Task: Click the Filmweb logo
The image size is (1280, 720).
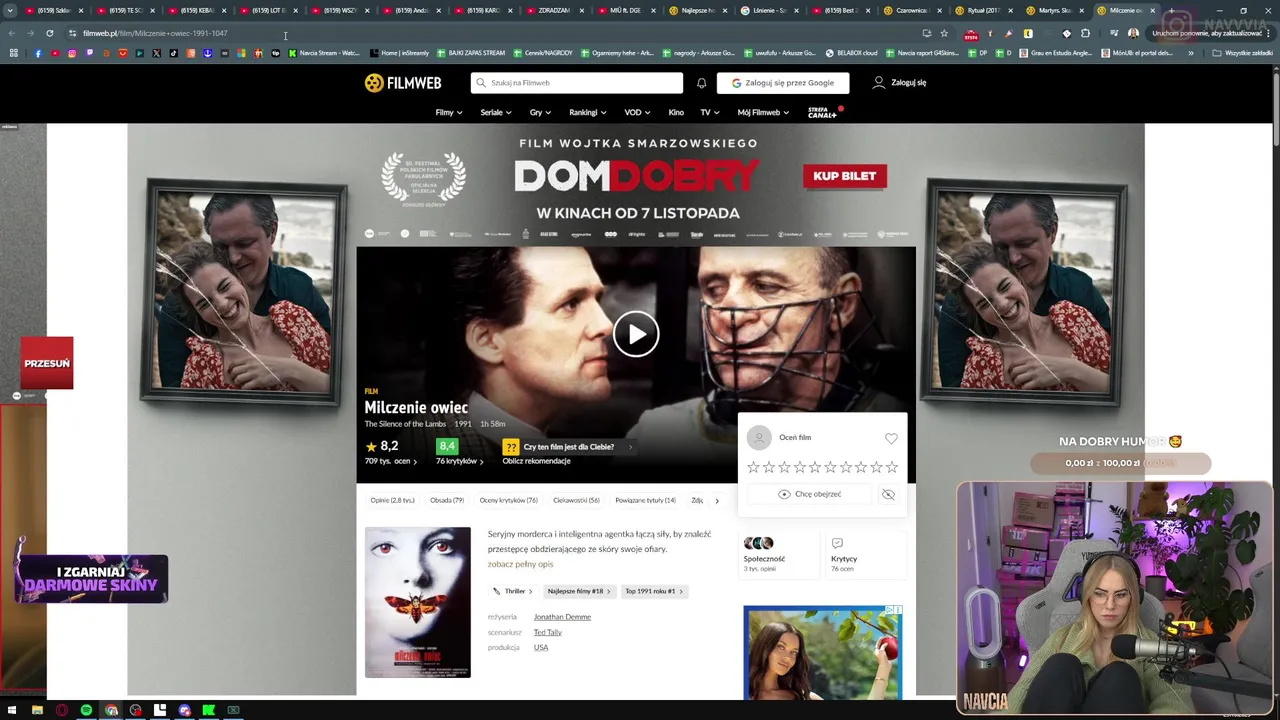Action: (x=403, y=83)
